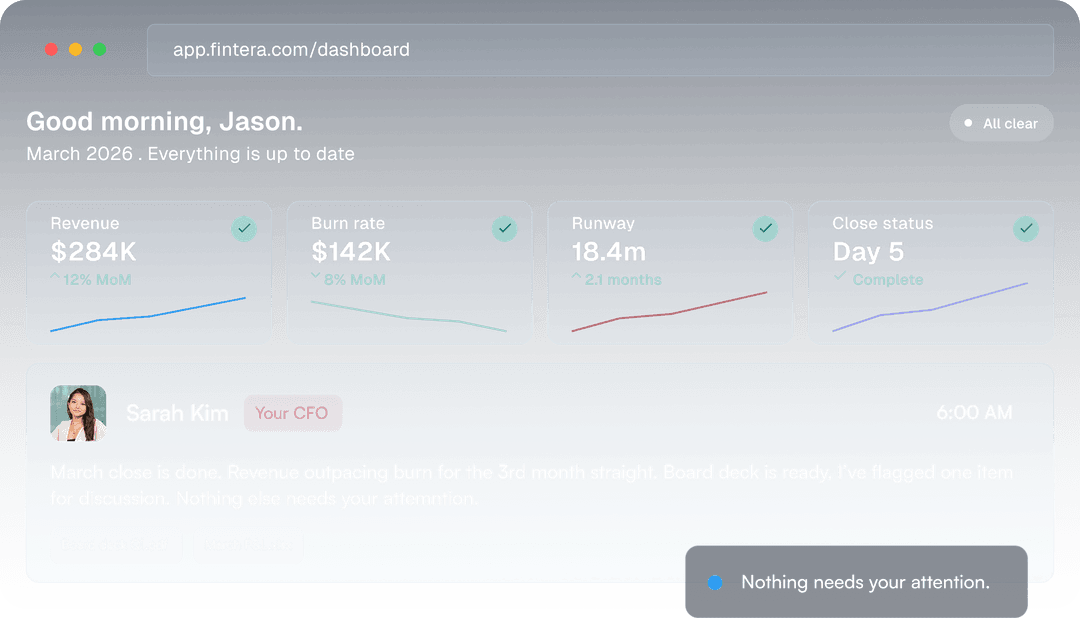Open the March P&L attachment chip

(x=248, y=544)
